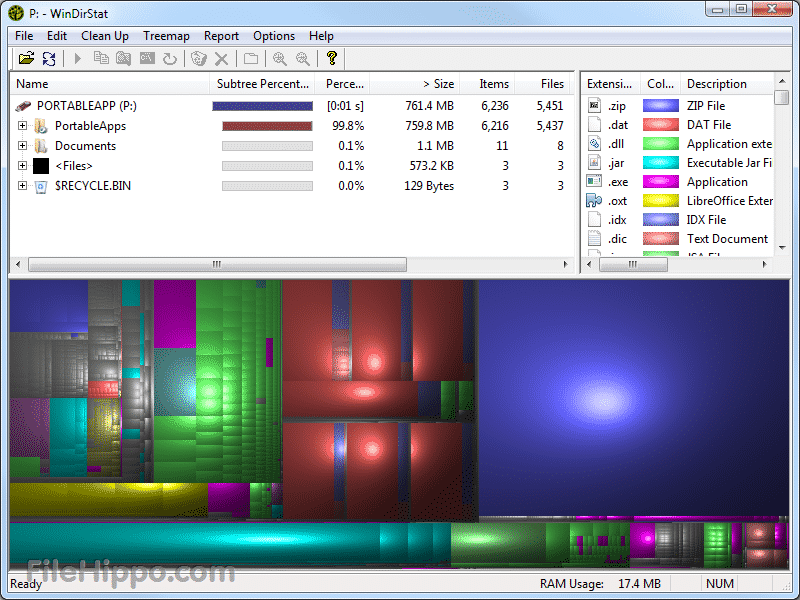Image resolution: width=800 pixels, height=600 pixels.
Task: Click the Delete X toolbar icon
Action: pyautogui.click(x=221, y=59)
